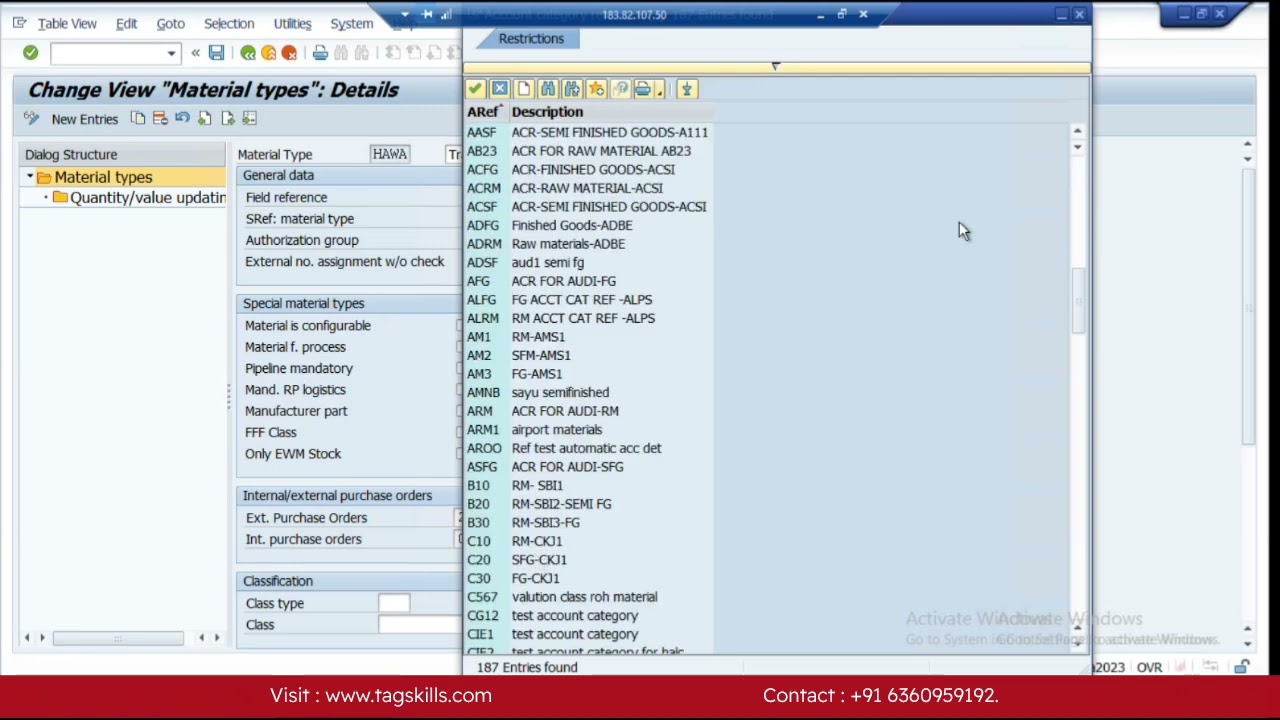Confirm selection with green check in popup
This screenshot has width=1280, height=720.
475,90
